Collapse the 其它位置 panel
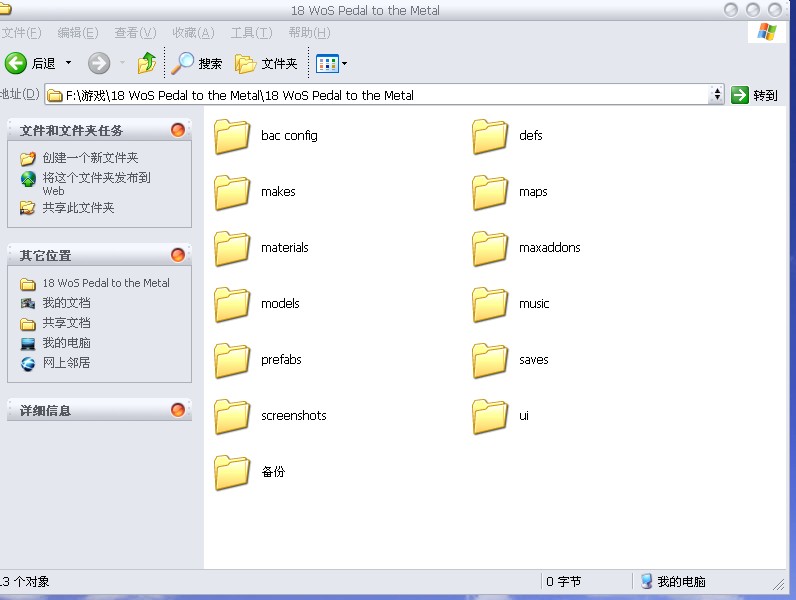796x600 pixels. [x=178, y=255]
